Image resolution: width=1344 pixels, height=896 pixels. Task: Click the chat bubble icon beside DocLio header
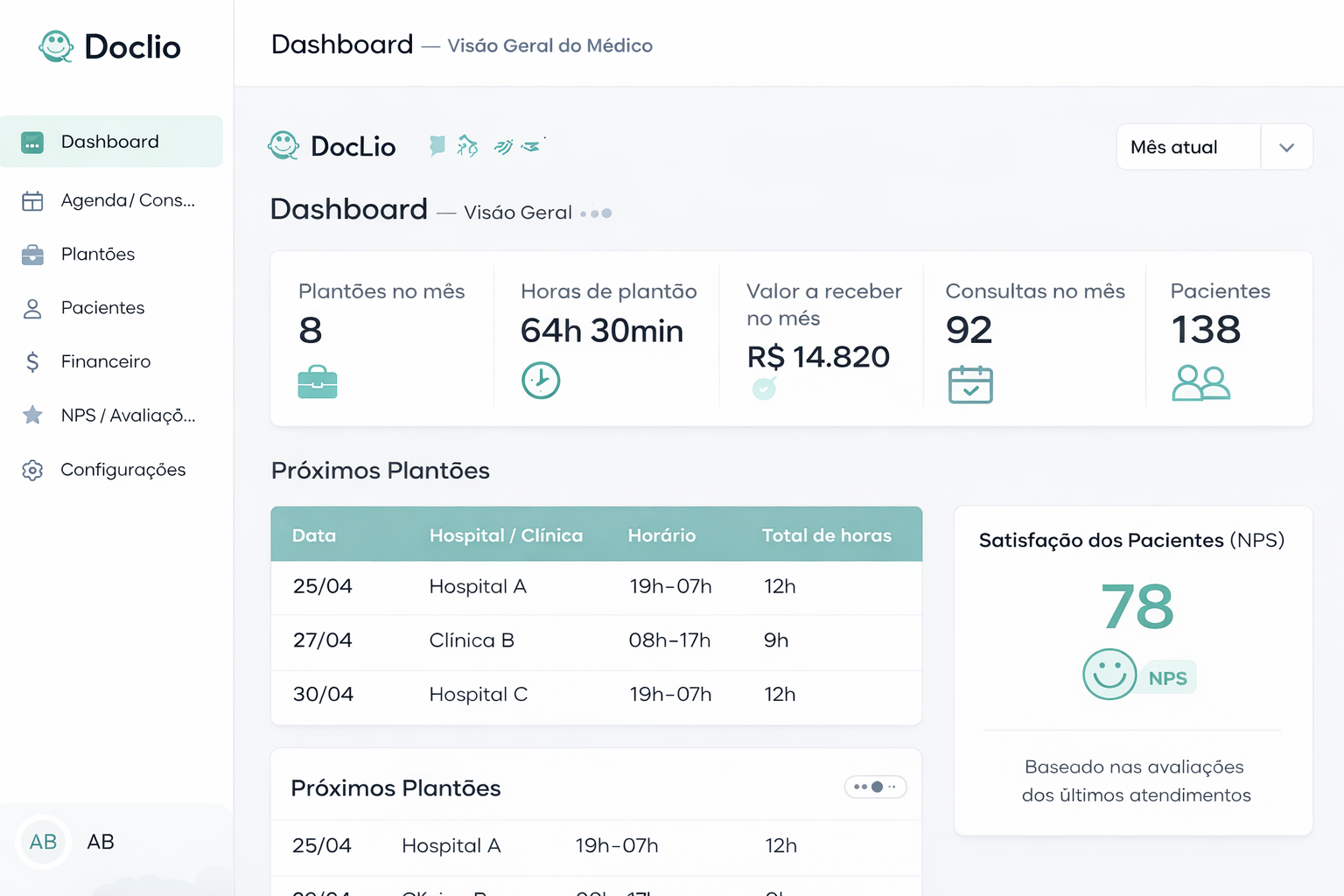(436, 146)
